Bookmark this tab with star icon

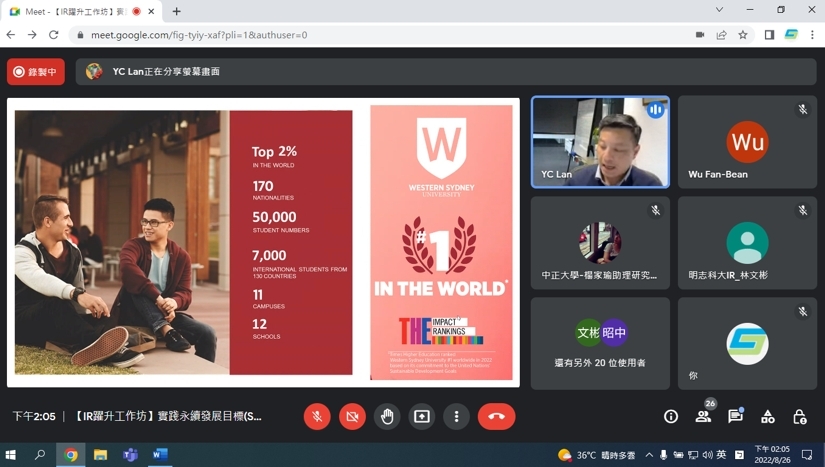point(742,35)
